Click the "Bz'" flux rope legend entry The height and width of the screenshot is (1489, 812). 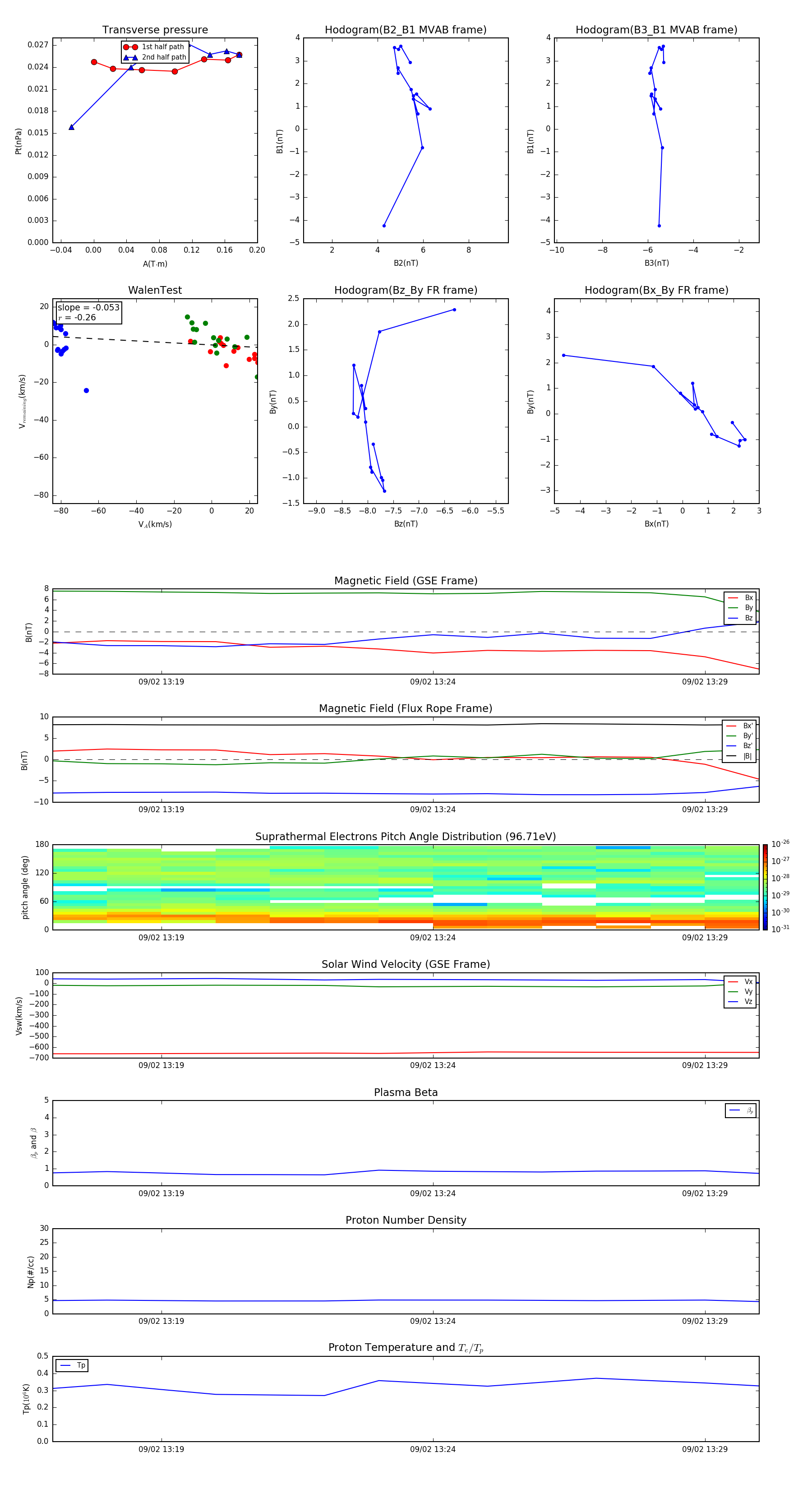click(740, 746)
